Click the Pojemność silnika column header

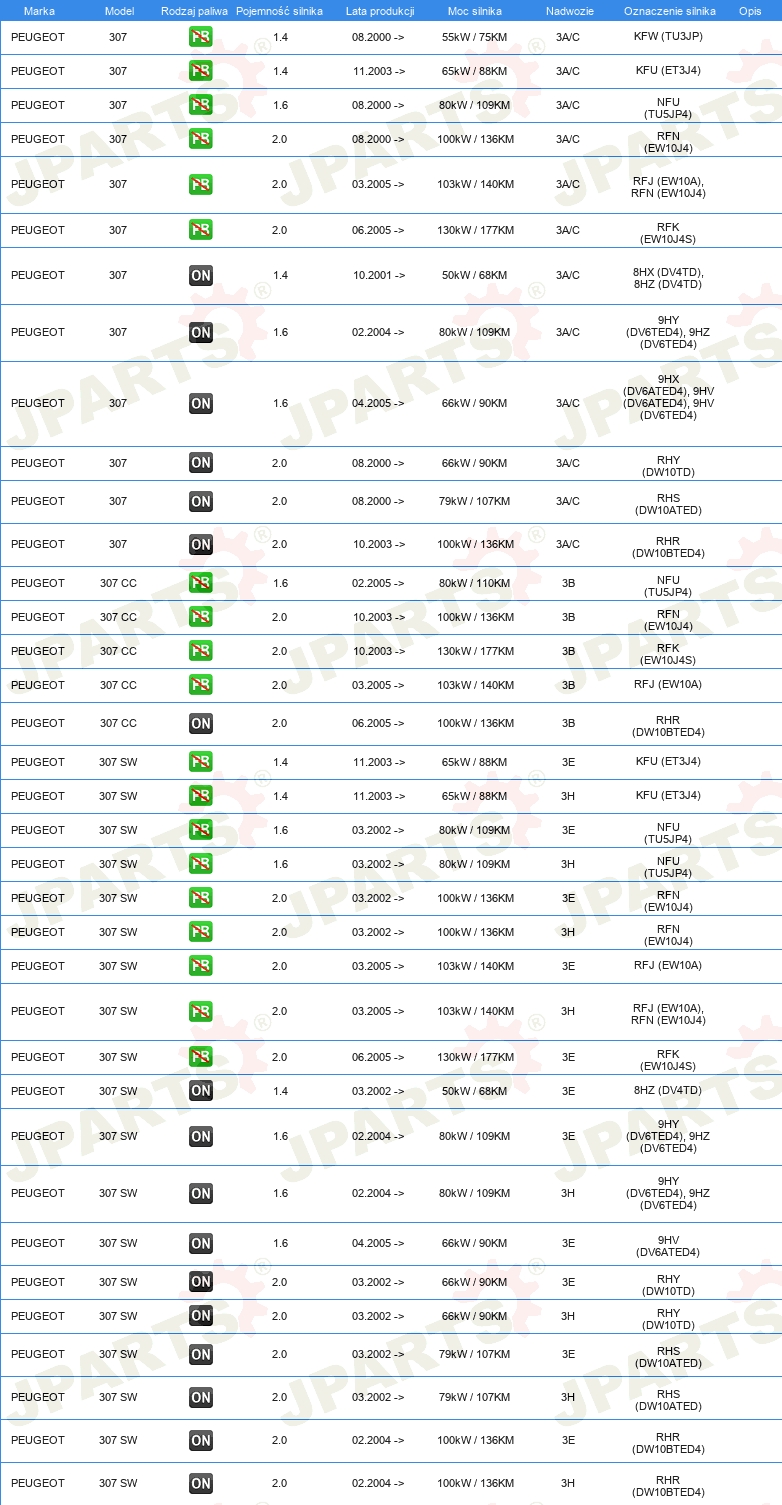pyautogui.click(x=280, y=11)
